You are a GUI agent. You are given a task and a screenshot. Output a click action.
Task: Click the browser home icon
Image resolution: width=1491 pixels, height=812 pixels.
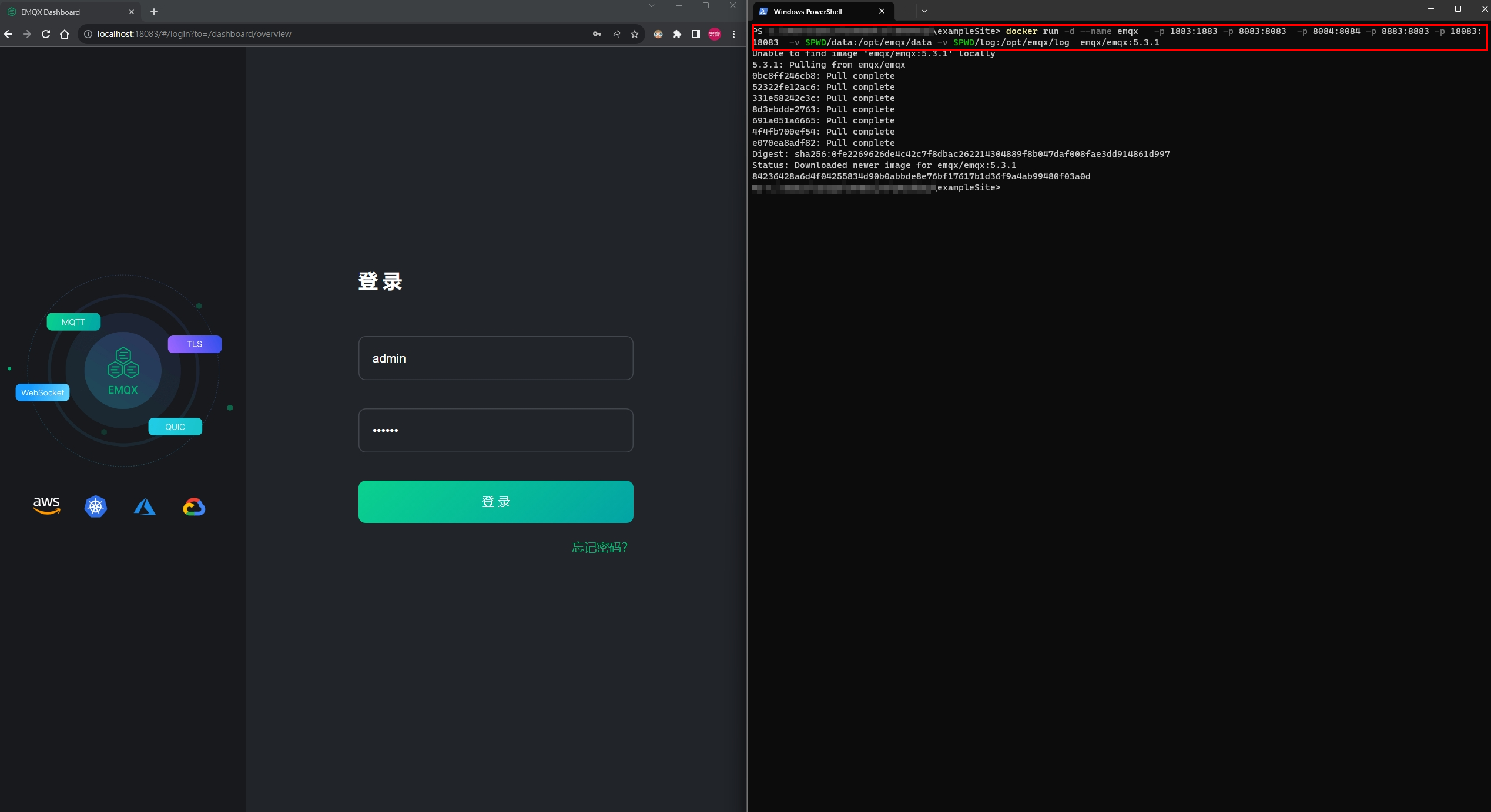65,34
